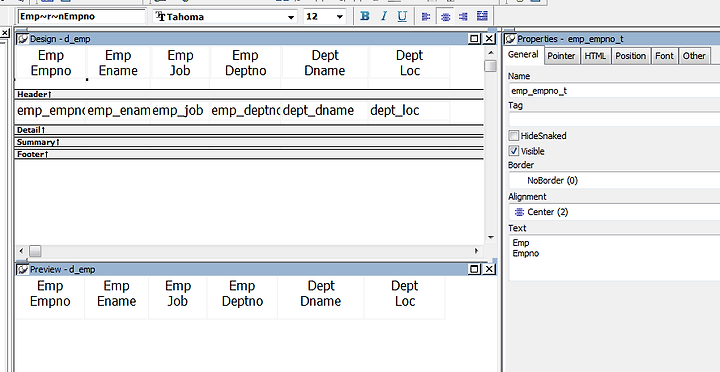The image size is (720, 372).
Task: Switch to General properties tab
Action: point(523,55)
